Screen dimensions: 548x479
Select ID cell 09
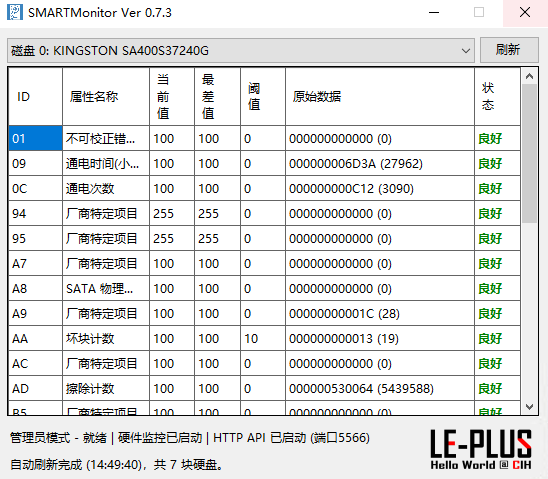(x=35, y=164)
